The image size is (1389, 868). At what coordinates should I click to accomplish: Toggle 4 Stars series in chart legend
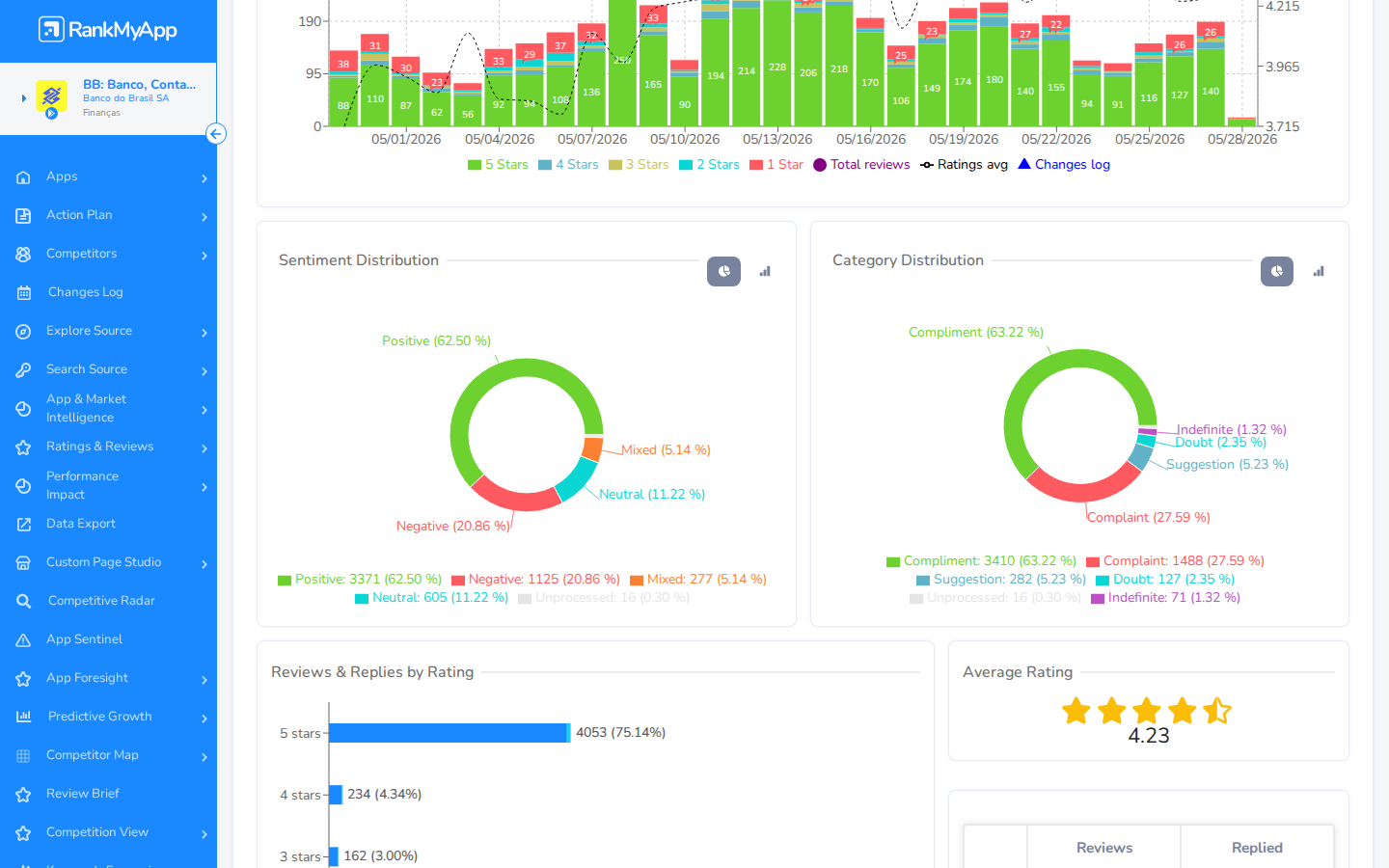tap(568, 165)
